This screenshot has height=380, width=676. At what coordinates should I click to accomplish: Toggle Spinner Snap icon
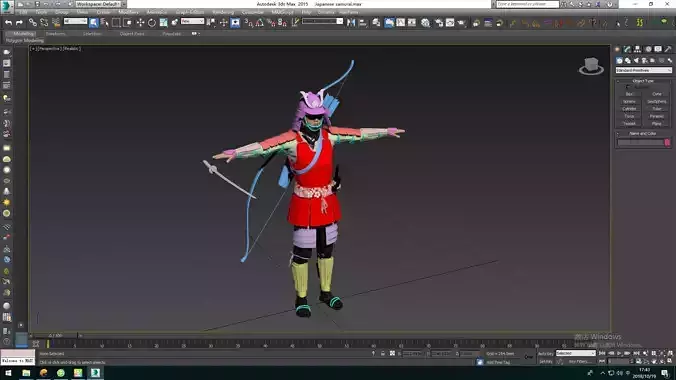[x=283, y=22]
